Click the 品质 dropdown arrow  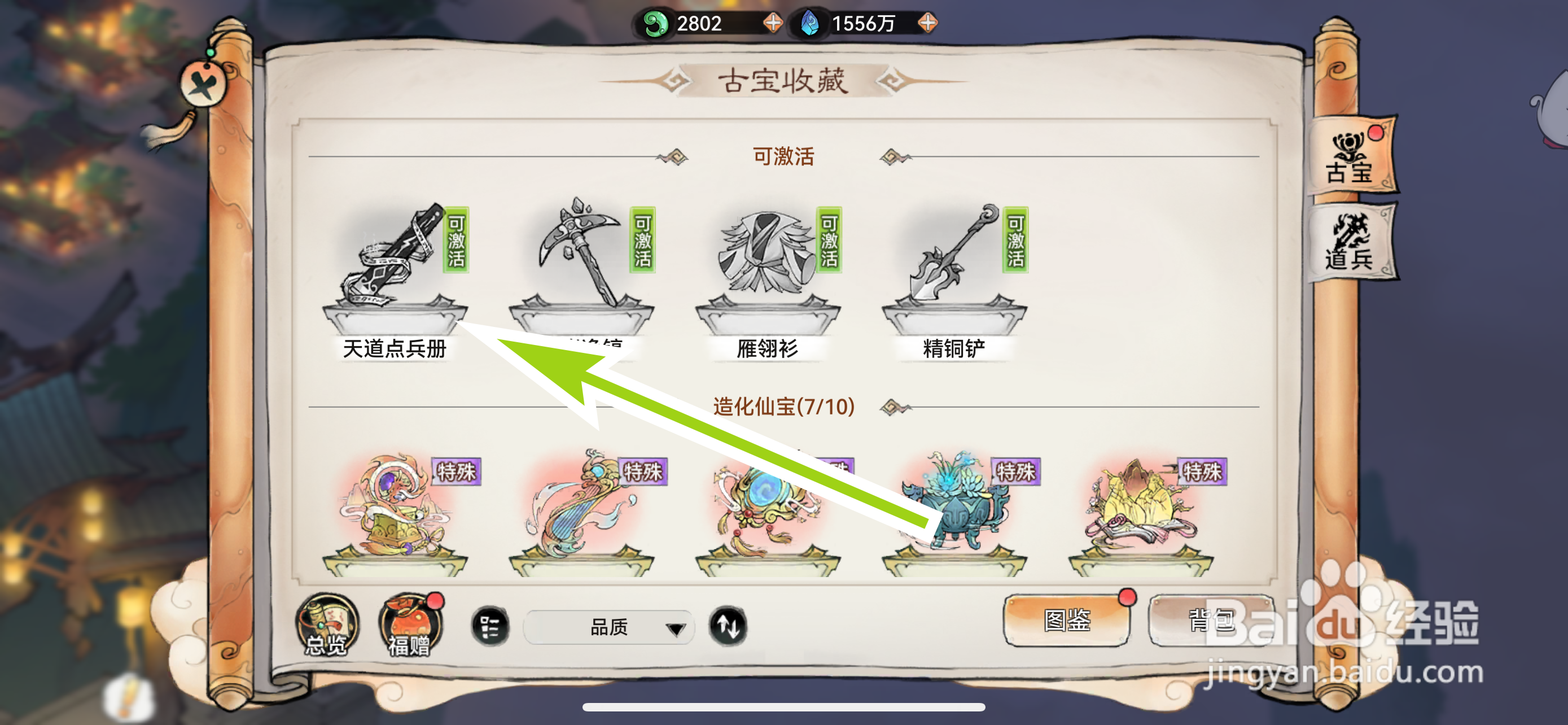(x=675, y=629)
